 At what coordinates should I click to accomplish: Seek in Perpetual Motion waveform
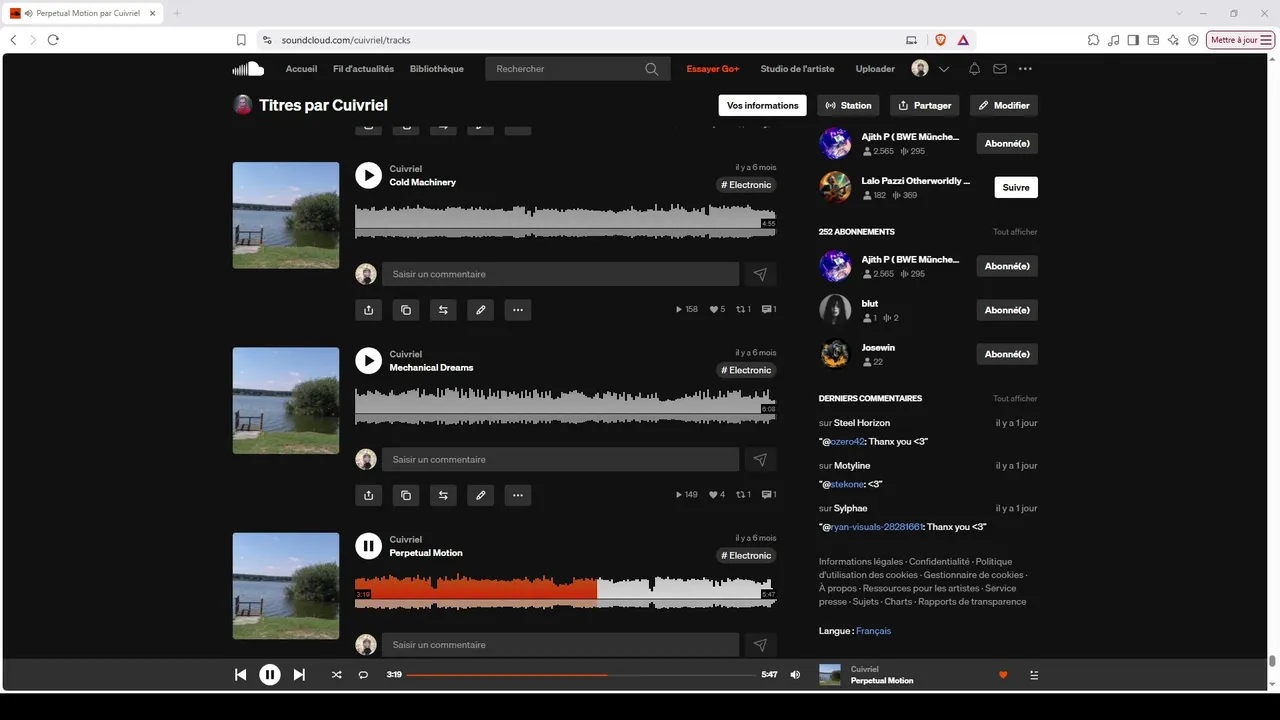(x=565, y=591)
